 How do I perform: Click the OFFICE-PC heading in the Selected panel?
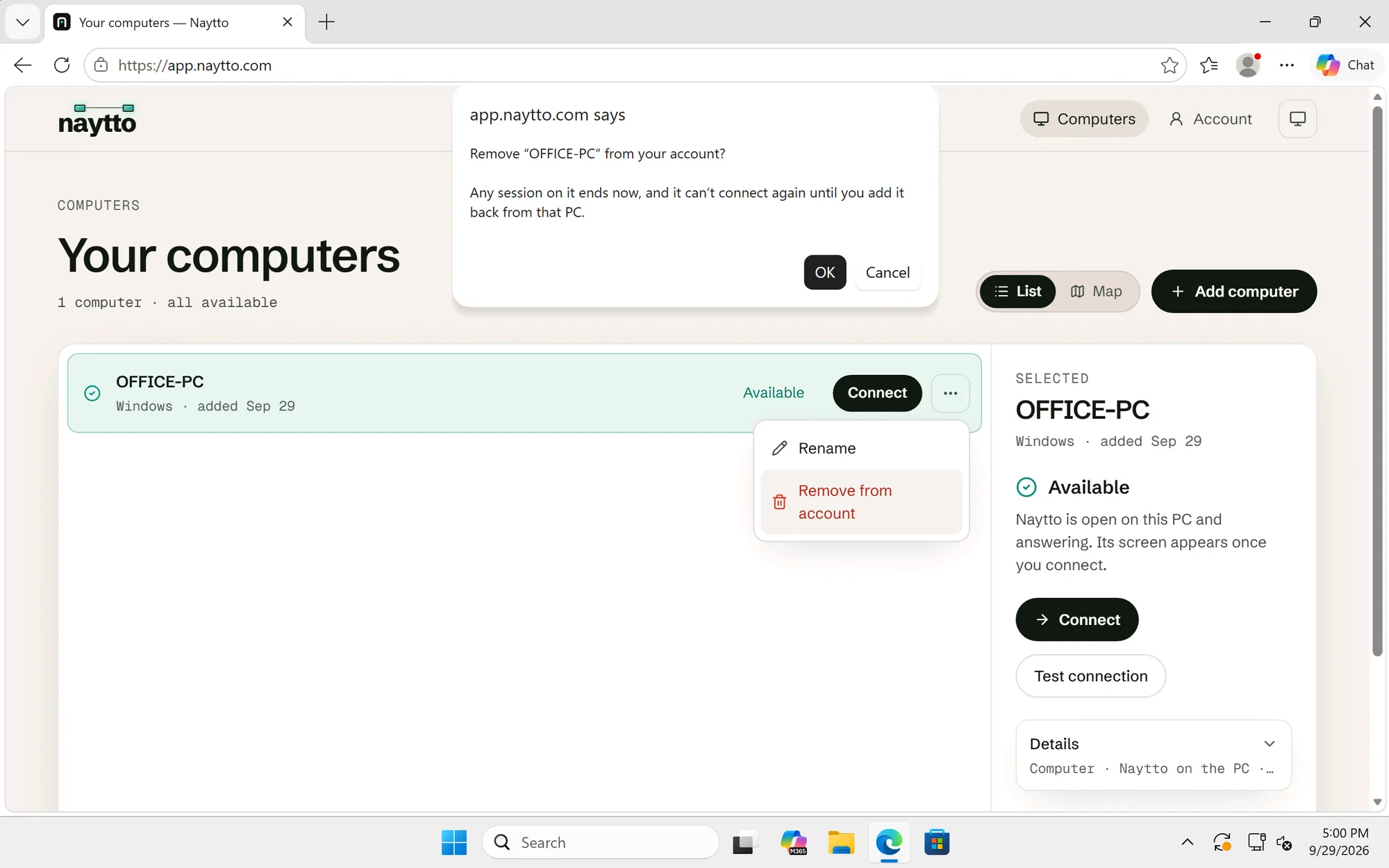[x=1082, y=410]
